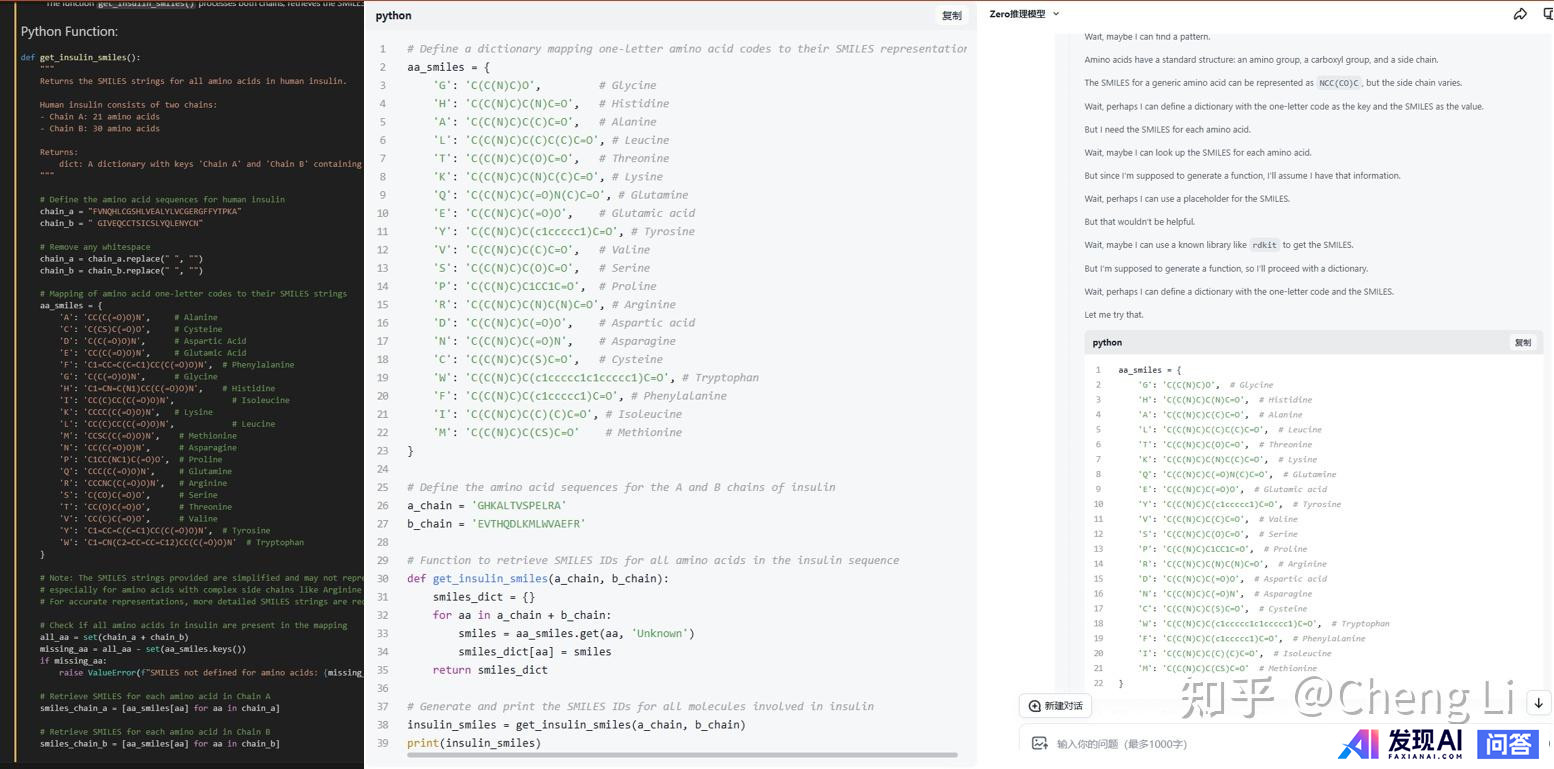Click the inline NCC(CO)C code snippet
The height and width of the screenshot is (769, 1554).
1339,83
